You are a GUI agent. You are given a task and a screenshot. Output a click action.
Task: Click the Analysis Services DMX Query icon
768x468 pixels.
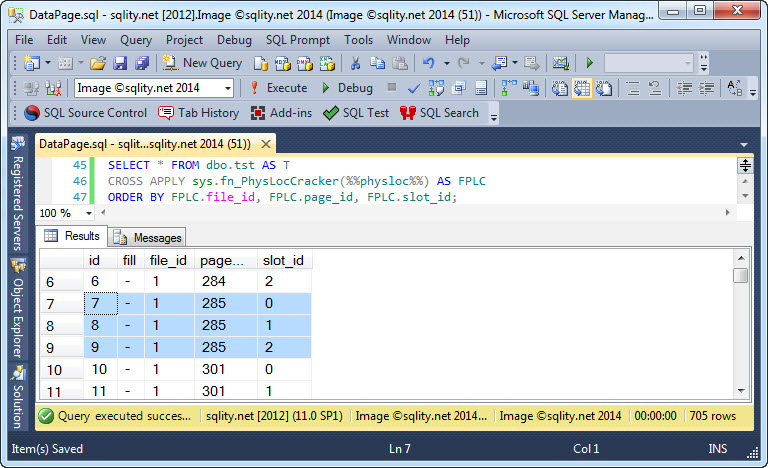305,63
